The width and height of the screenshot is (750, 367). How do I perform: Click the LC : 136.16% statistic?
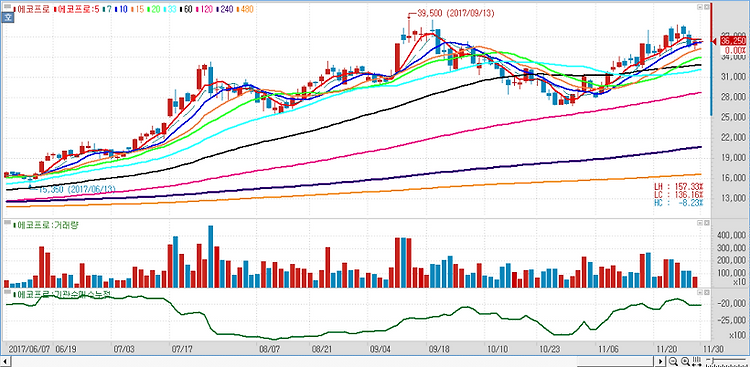pyautogui.click(x=678, y=195)
